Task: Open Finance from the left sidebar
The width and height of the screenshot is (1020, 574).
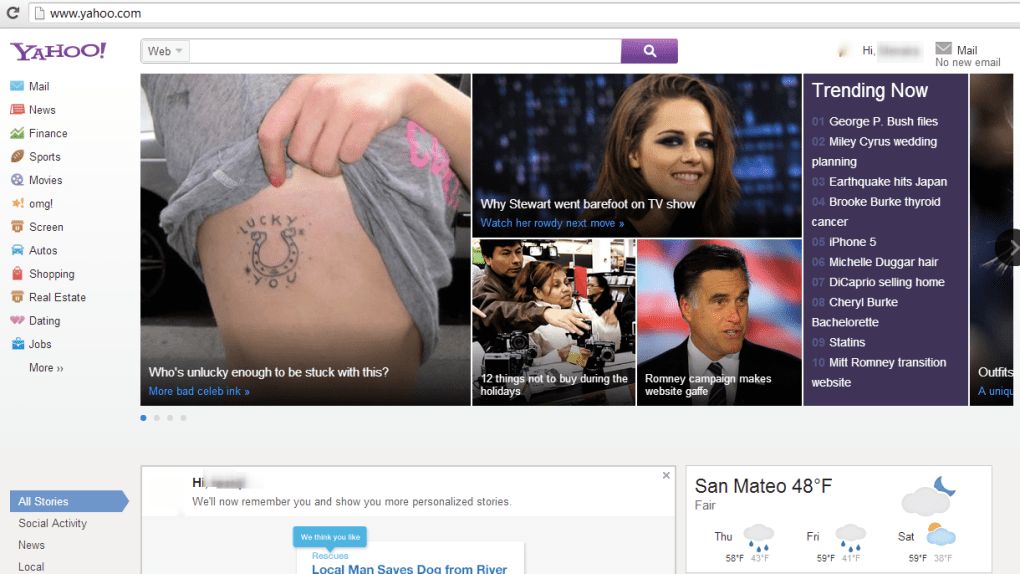Action: pos(47,133)
